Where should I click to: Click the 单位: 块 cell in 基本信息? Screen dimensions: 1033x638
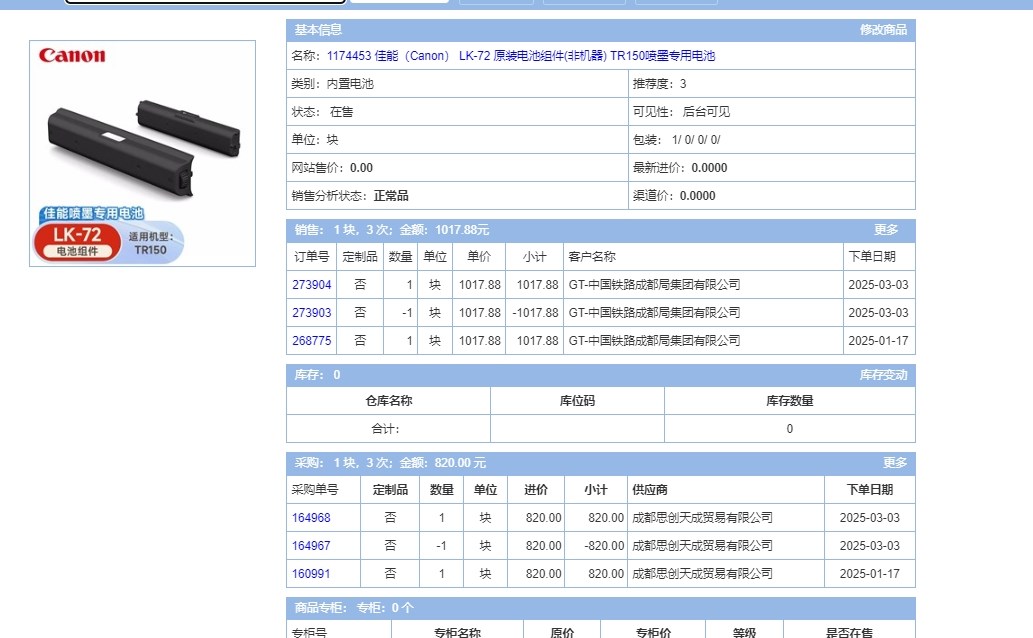(x=457, y=140)
